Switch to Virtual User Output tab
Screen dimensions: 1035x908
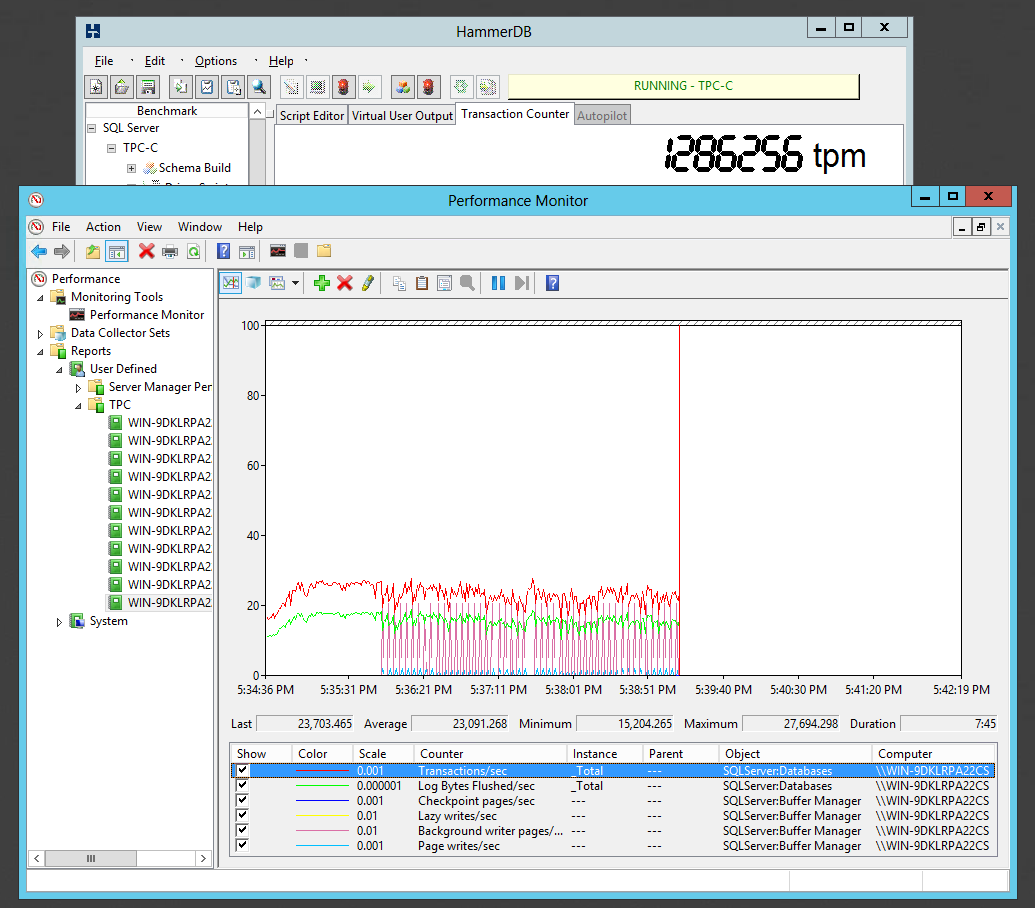pos(402,115)
